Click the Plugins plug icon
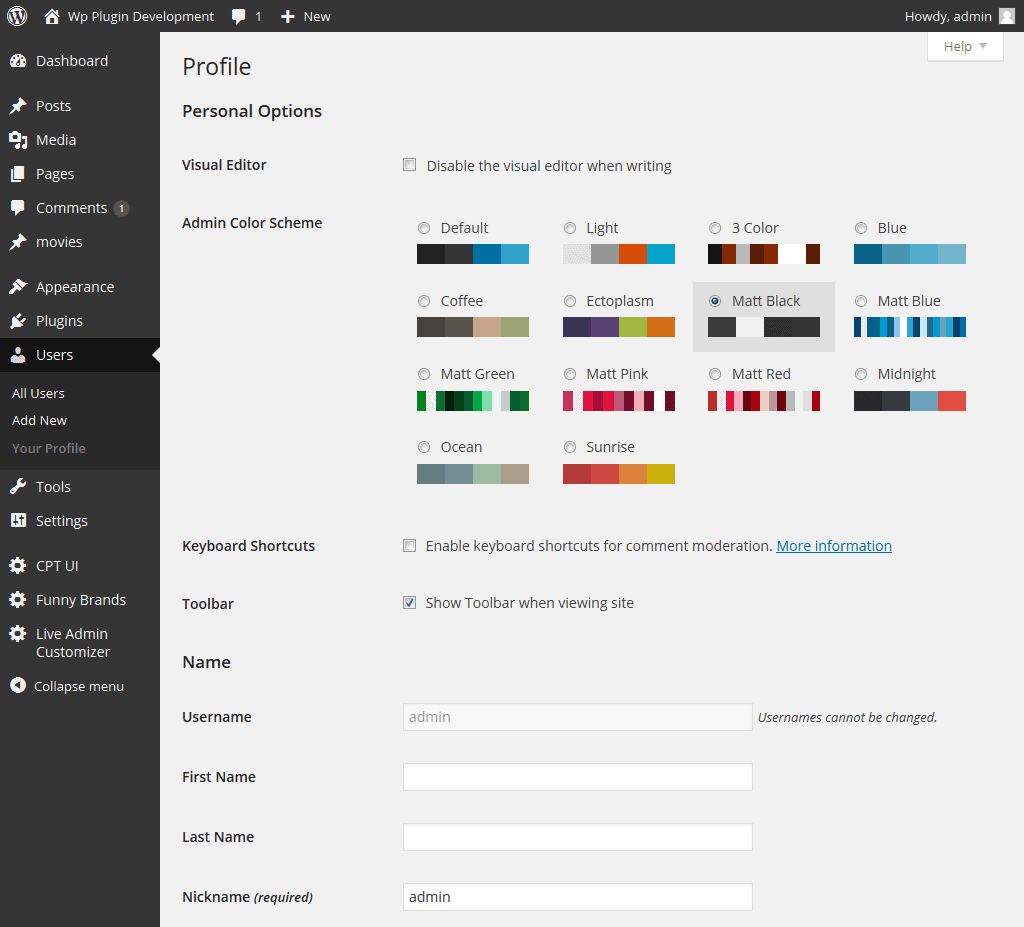This screenshot has width=1024, height=927. (x=18, y=321)
